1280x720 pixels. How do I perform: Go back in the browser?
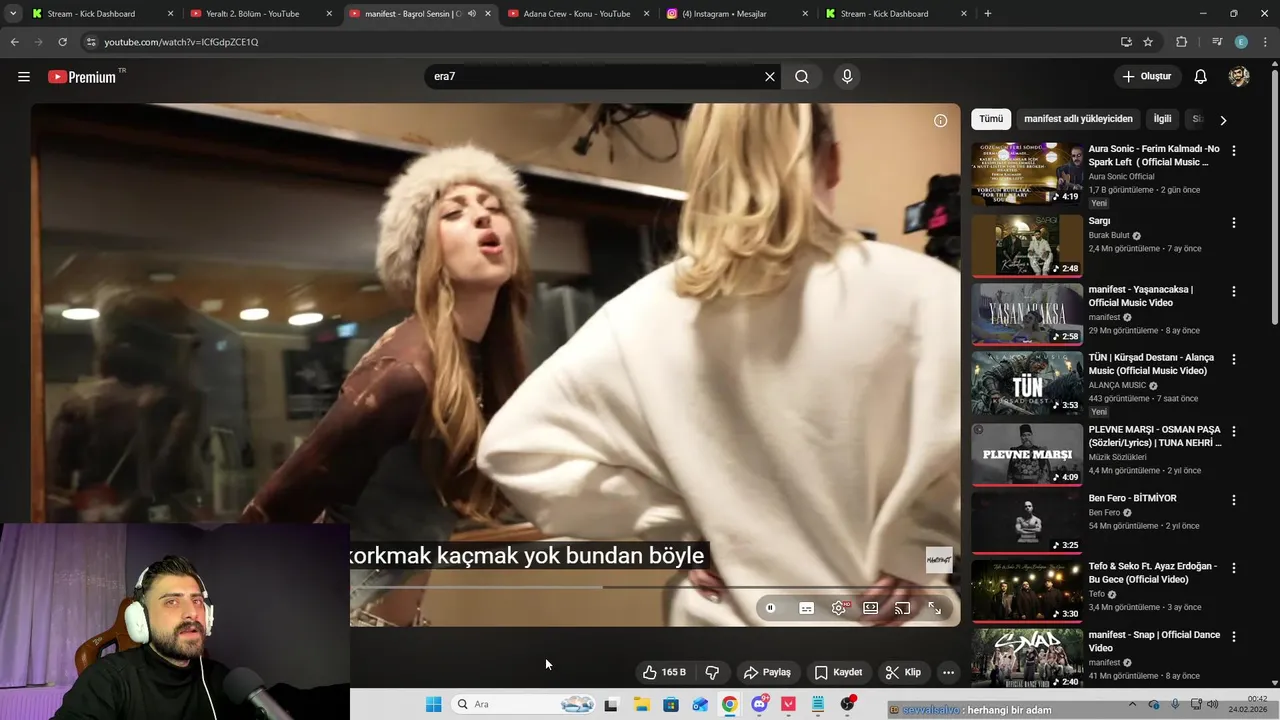pyautogui.click(x=14, y=42)
